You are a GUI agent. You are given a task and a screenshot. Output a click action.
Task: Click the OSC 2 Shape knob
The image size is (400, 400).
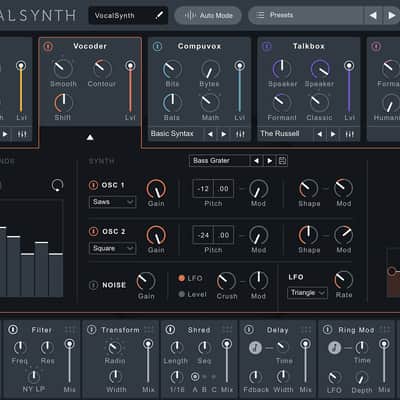click(308, 235)
